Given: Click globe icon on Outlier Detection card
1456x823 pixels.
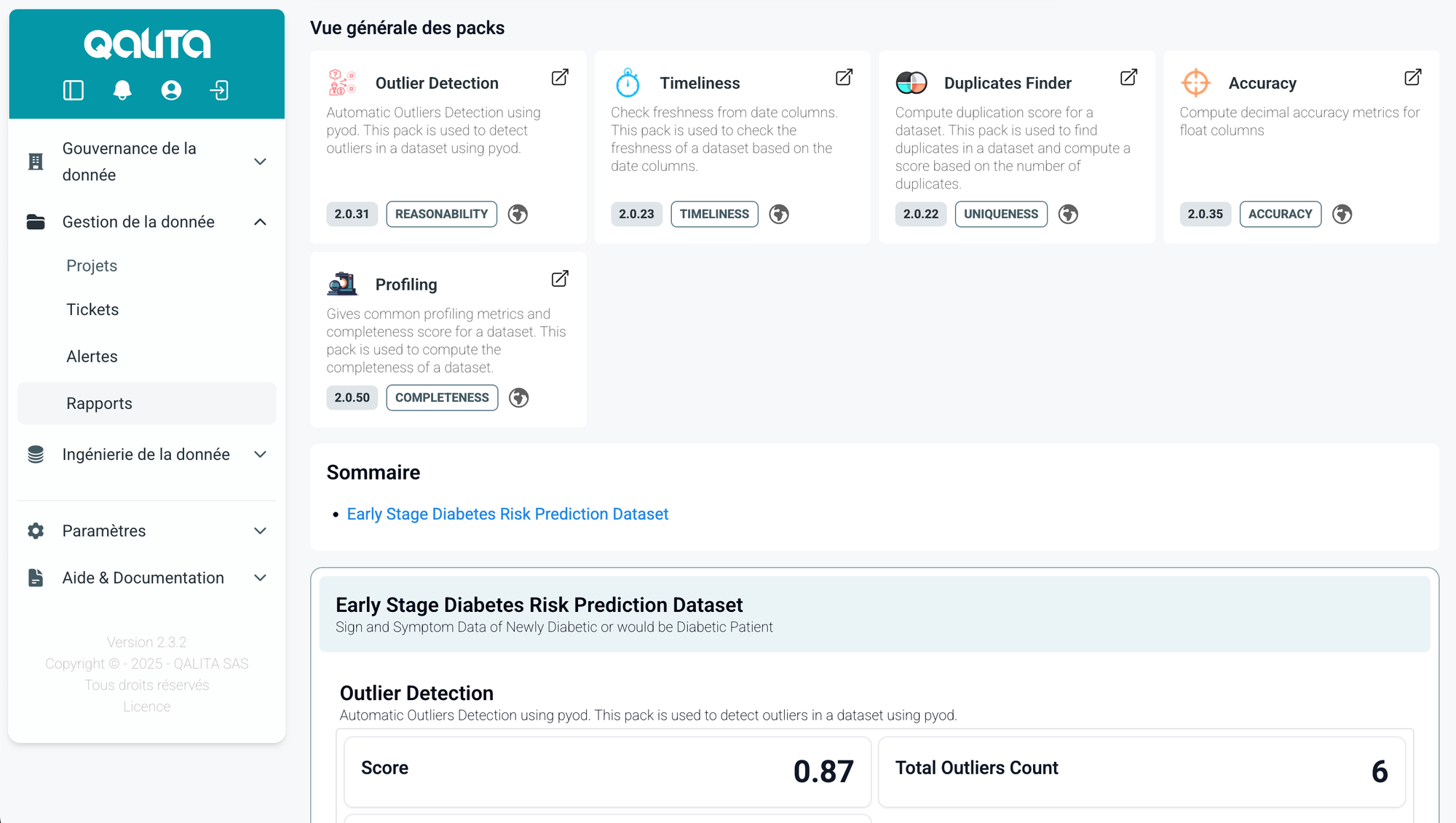Looking at the screenshot, I should pos(518,214).
